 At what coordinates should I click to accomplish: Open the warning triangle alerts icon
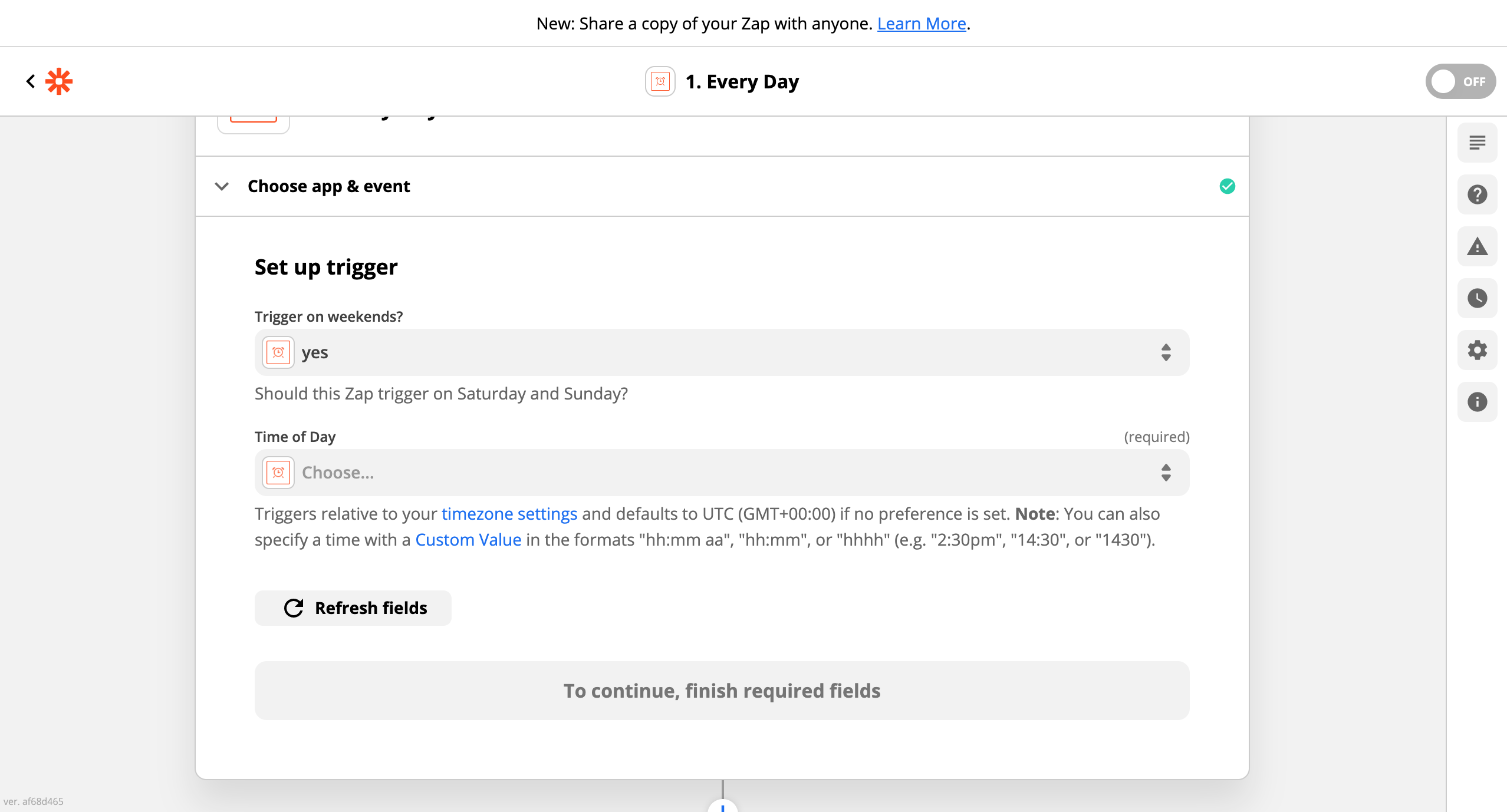[x=1477, y=246]
